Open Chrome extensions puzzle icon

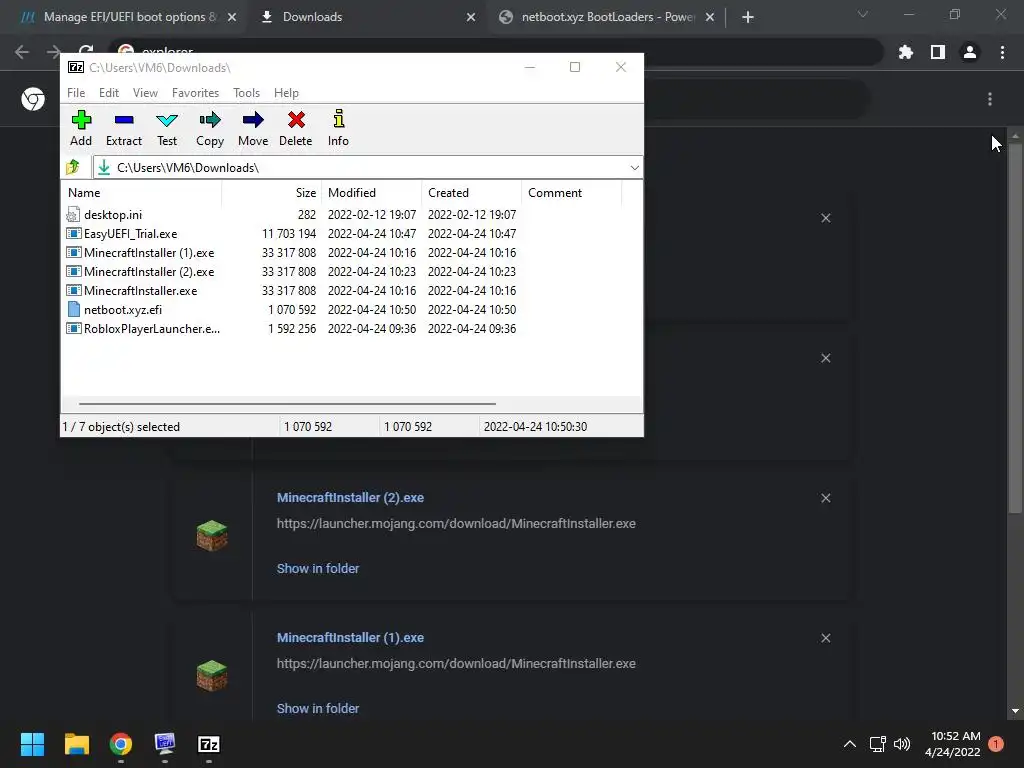906,52
